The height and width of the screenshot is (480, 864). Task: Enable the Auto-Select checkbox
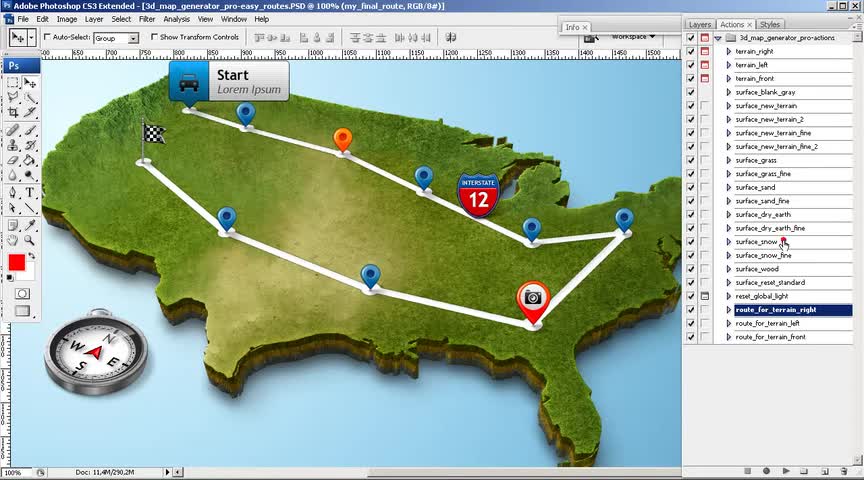[47, 37]
